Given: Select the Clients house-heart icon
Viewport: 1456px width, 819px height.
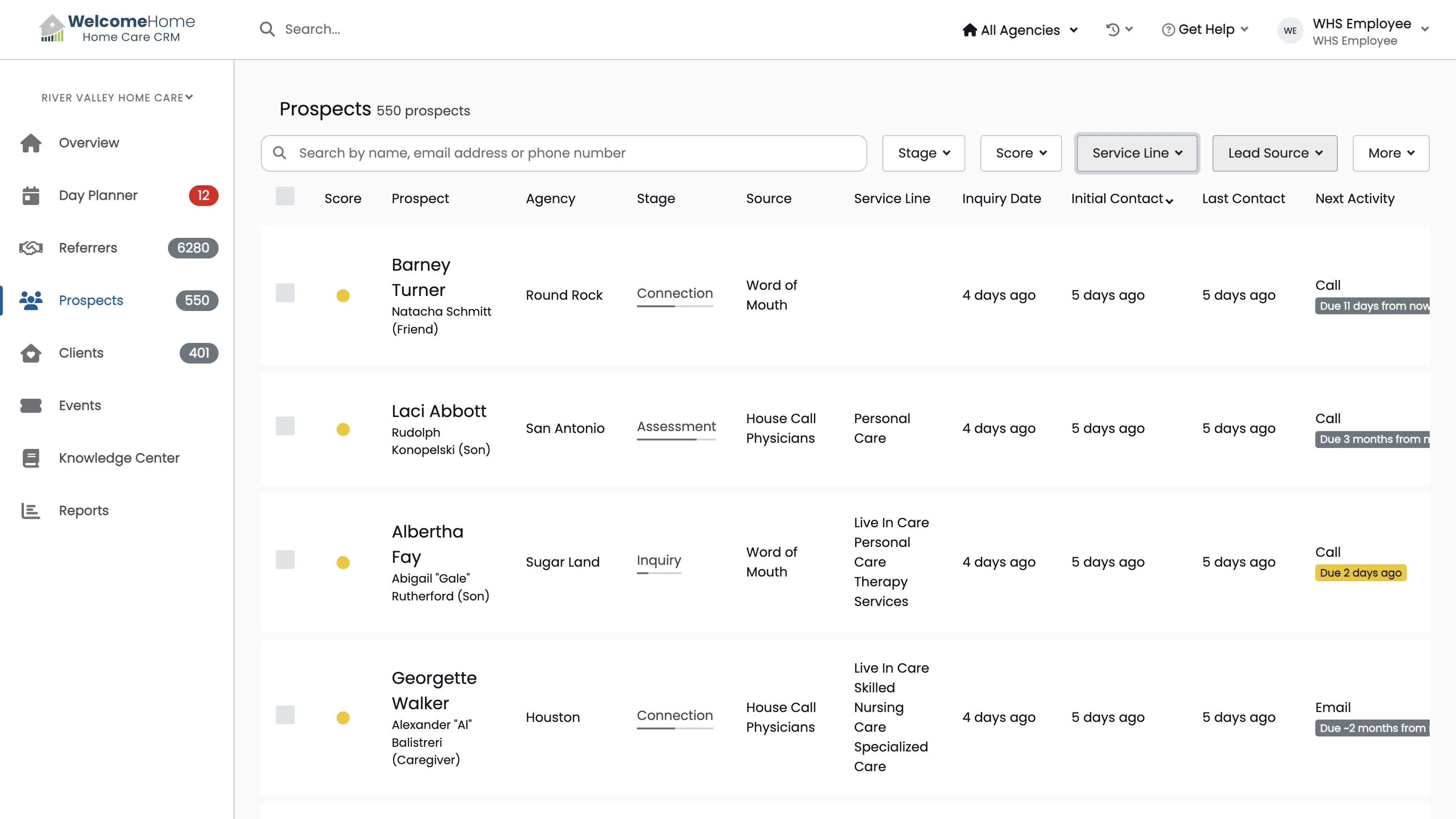Looking at the screenshot, I should point(31,353).
